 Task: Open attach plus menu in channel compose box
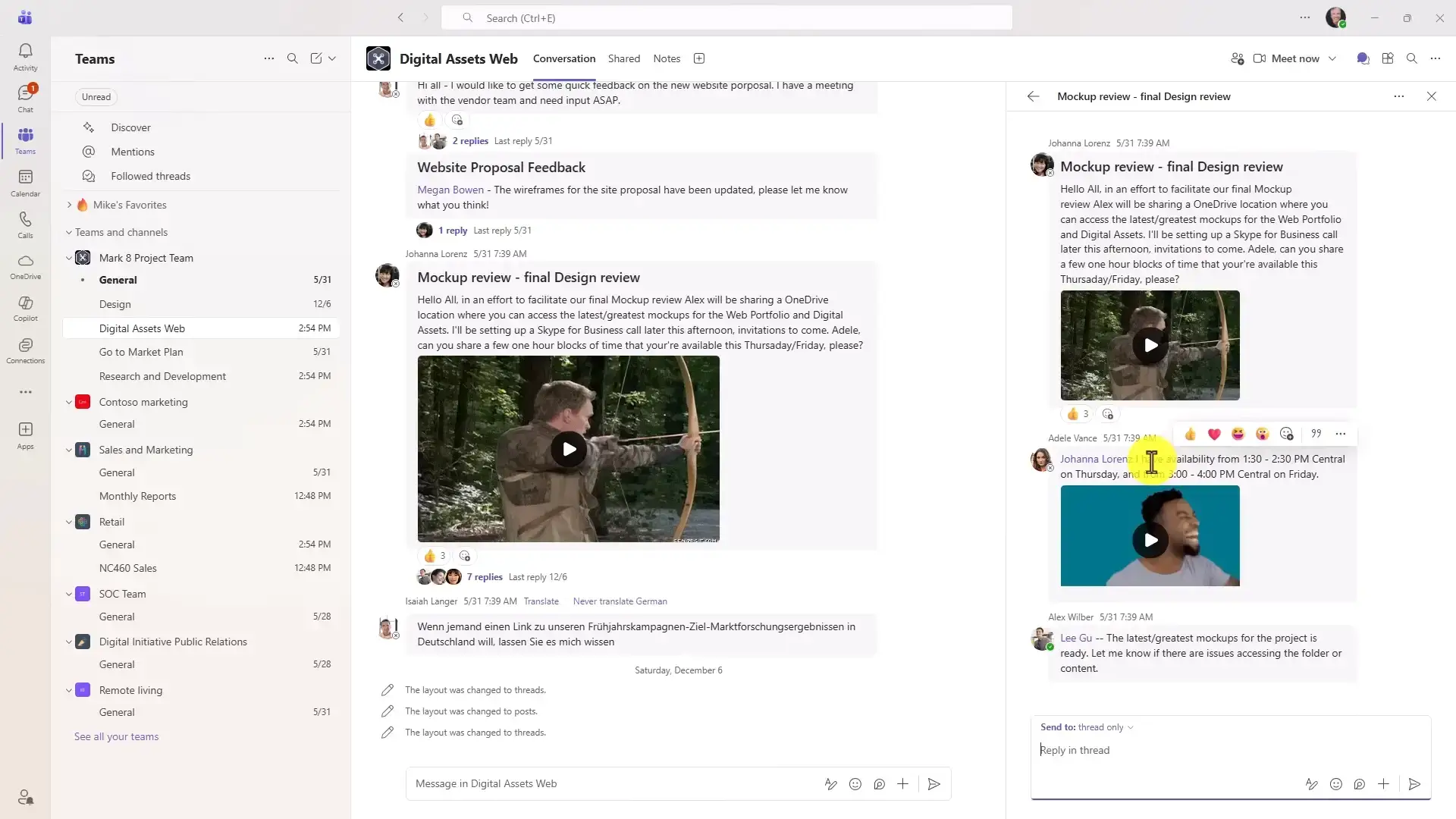pos(902,784)
